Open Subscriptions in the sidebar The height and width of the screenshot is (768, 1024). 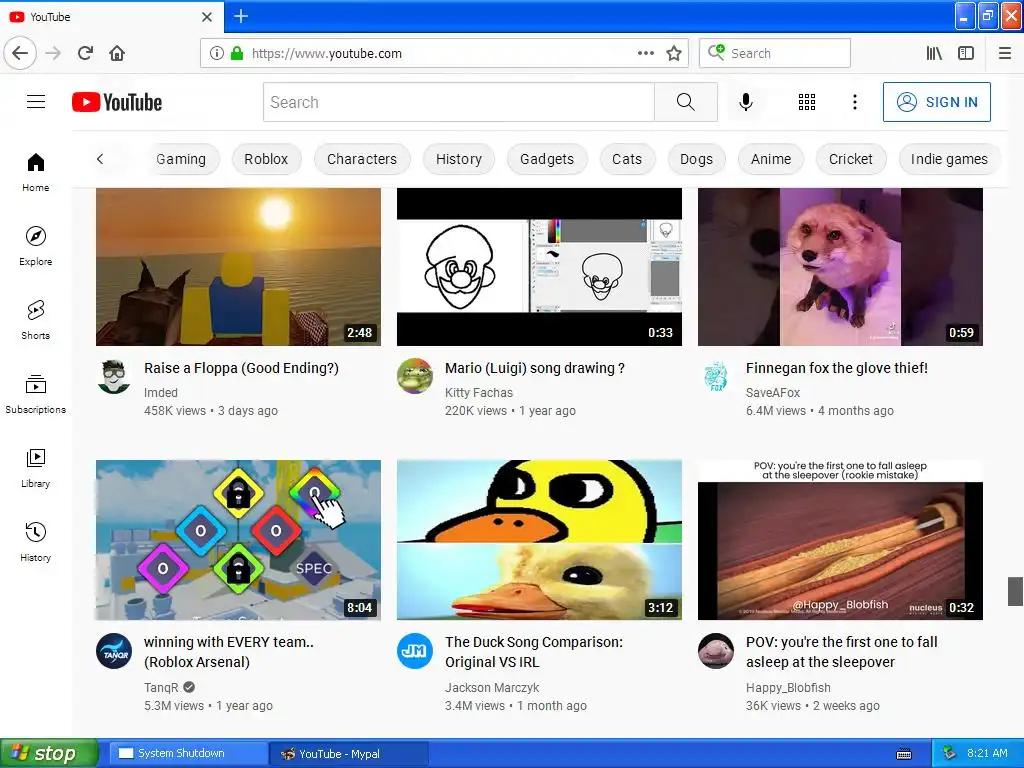35,394
